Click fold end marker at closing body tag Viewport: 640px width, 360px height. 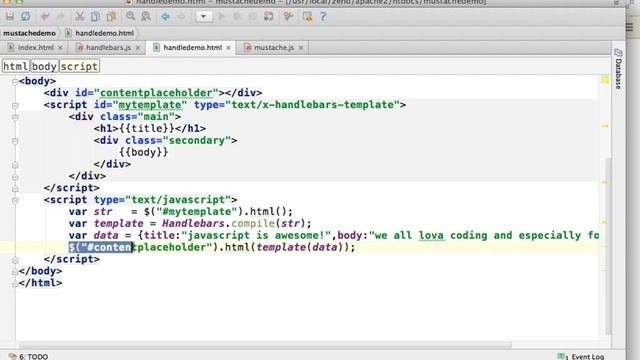click(x=15, y=271)
